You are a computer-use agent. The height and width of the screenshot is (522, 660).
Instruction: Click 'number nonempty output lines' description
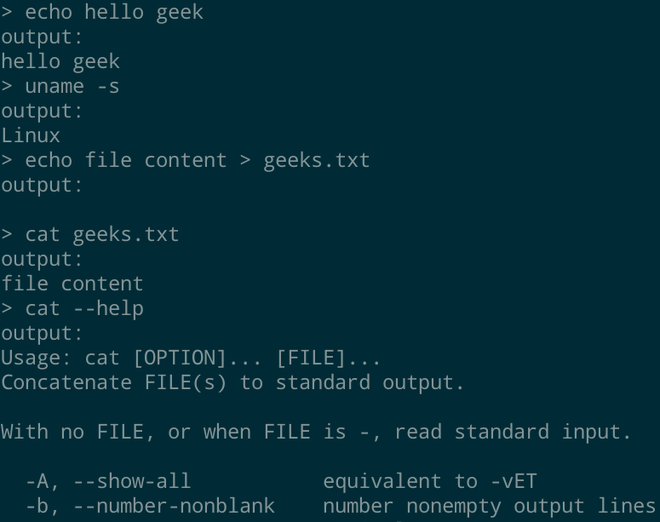click(x=489, y=506)
